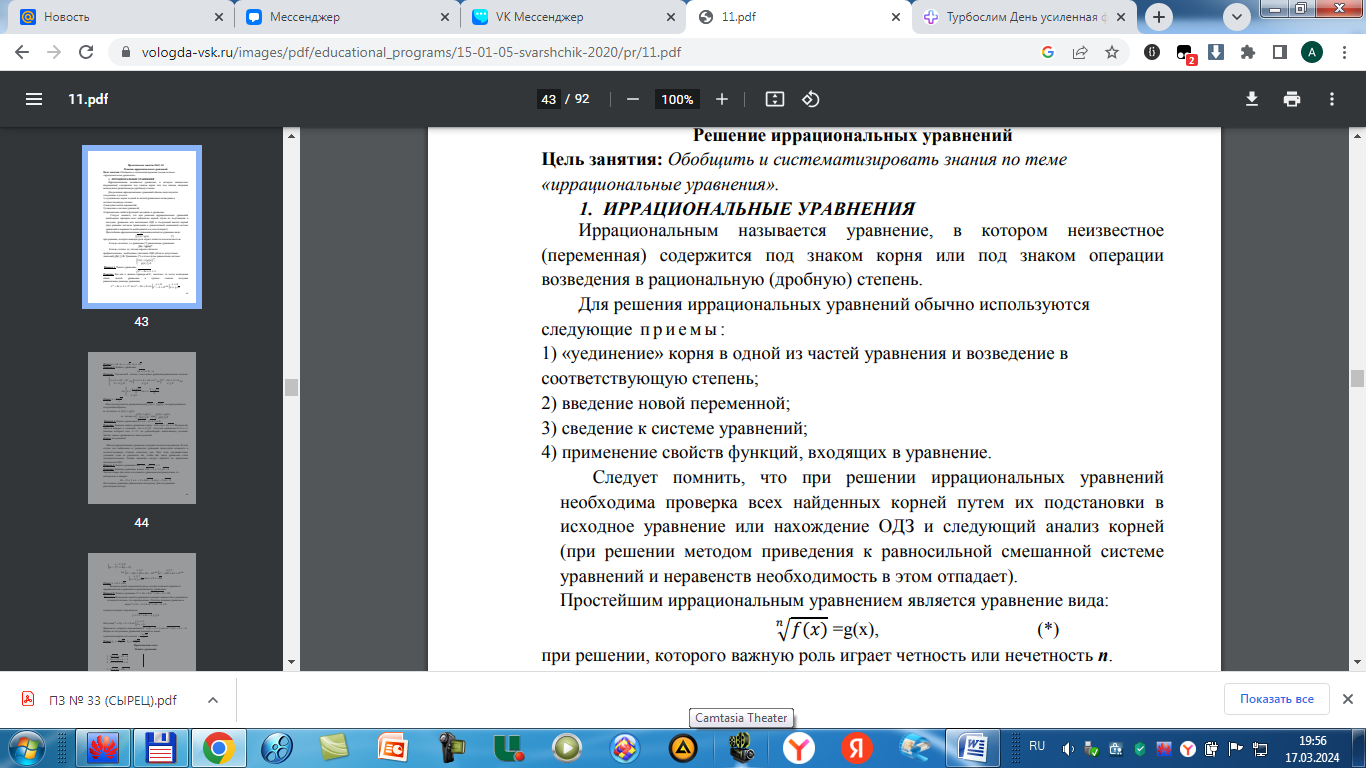The width and height of the screenshot is (1366, 768).
Task: Click the zoom in plus icon
Action: (722, 99)
